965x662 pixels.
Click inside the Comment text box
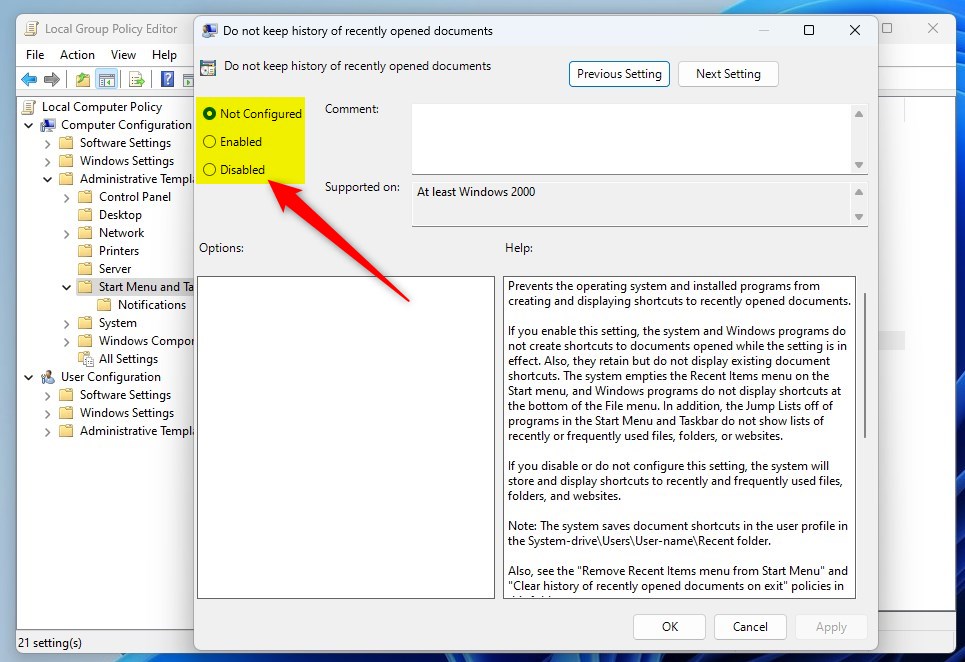(x=631, y=139)
